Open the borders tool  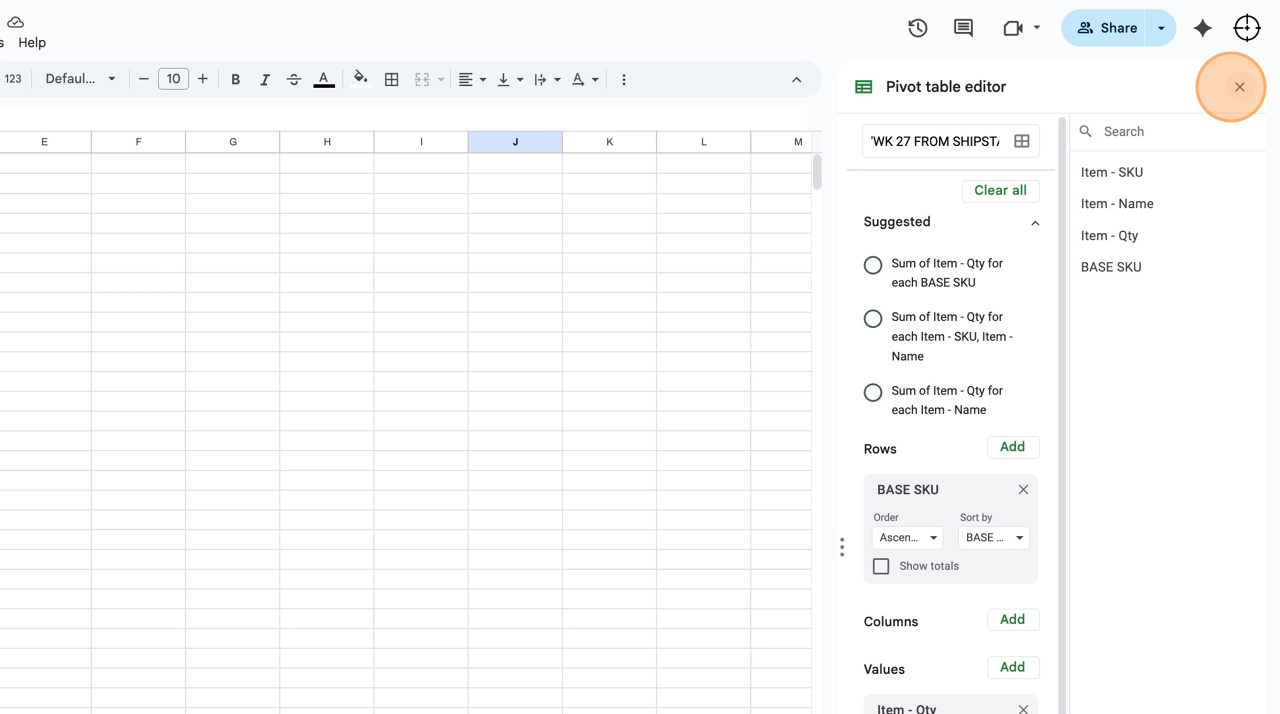click(392, 79)
